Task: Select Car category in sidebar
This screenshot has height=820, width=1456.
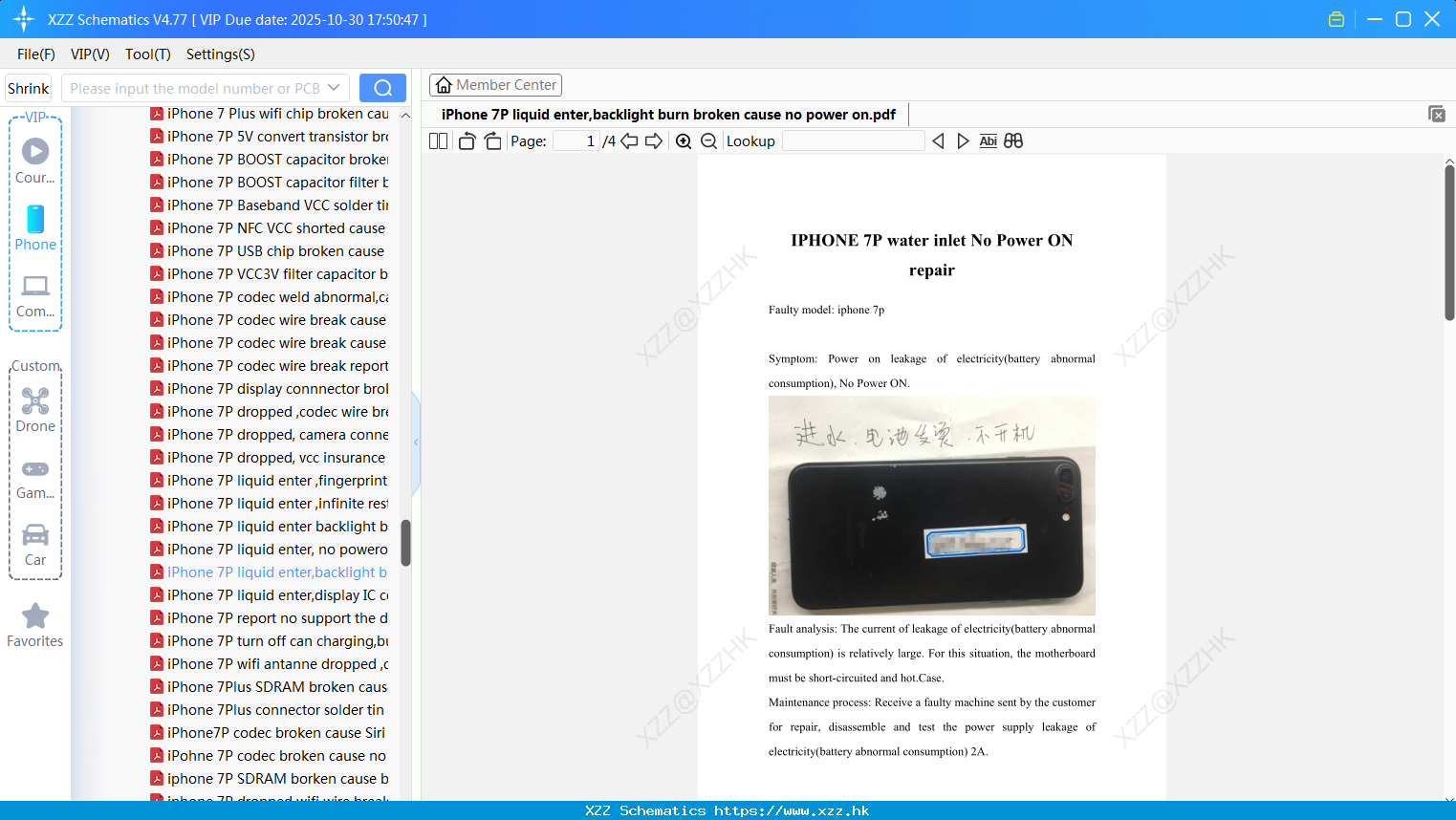Action: [35, 544]
